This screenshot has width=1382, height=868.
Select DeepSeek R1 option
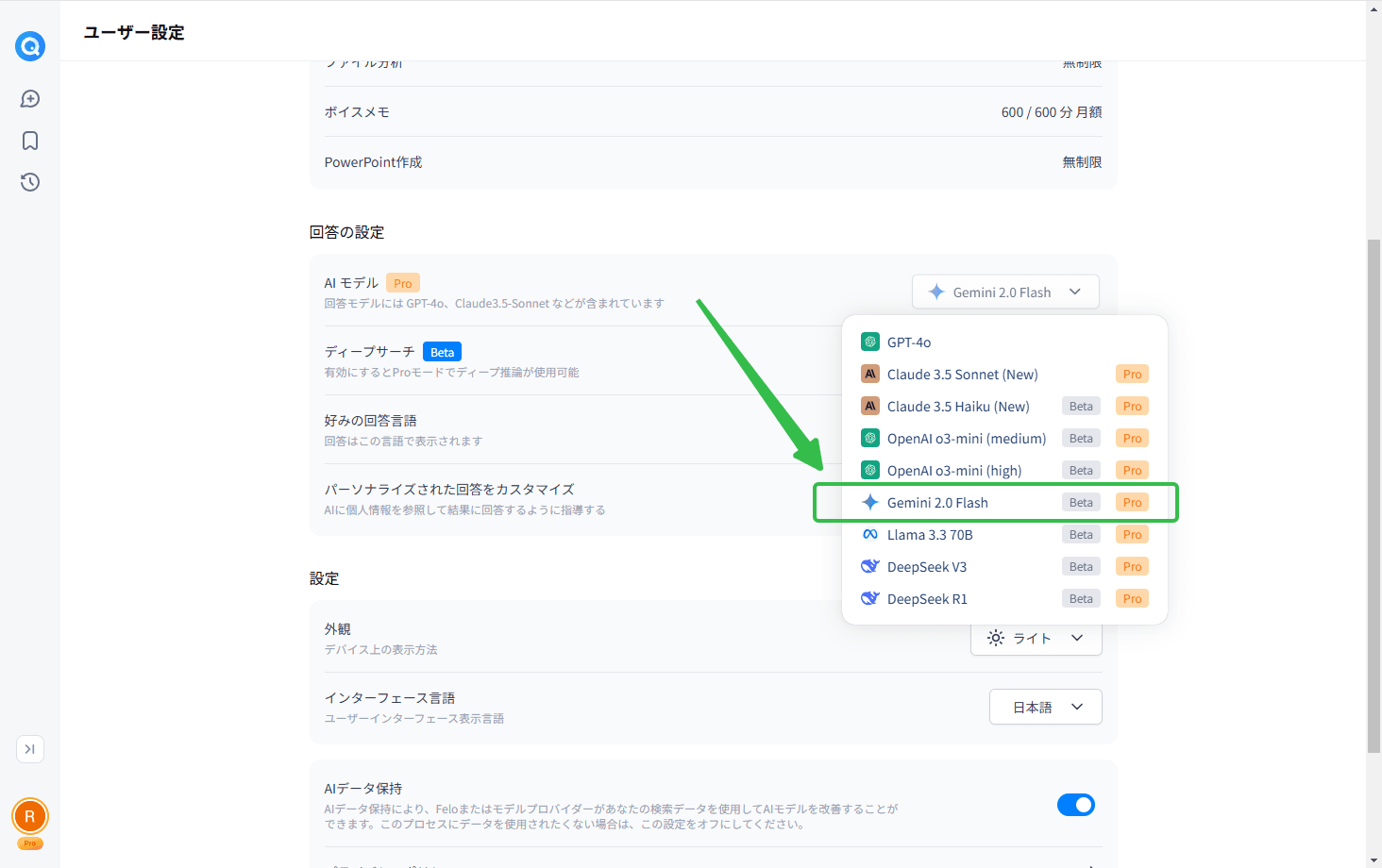pyautogui.click(x=1004, y=599)
